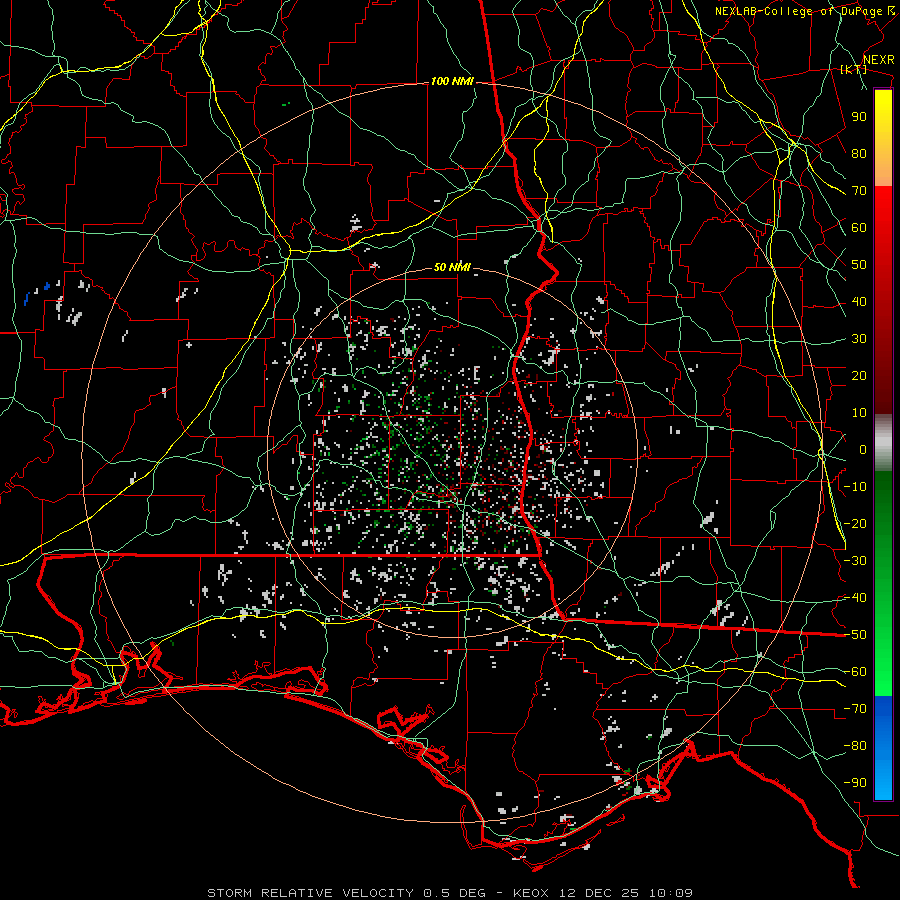Click the "50 NMI" range ring label
The width and height of the screenshot is (900, 900).
pos(452,267)
